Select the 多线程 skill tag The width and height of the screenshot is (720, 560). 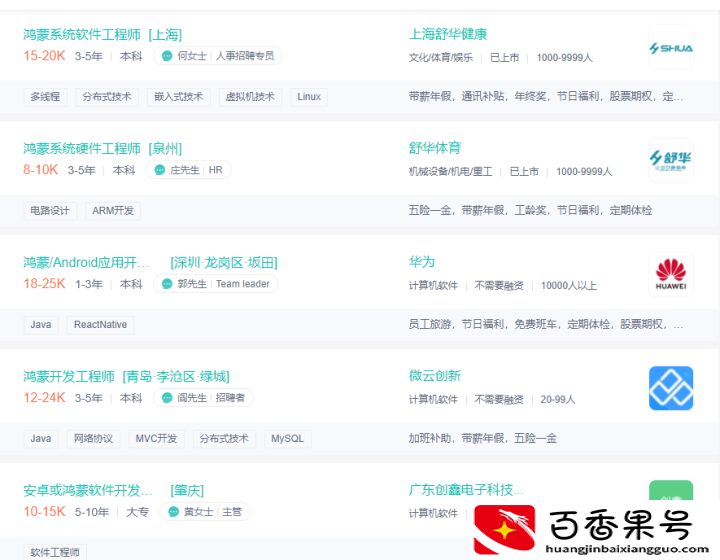(45, 97)
